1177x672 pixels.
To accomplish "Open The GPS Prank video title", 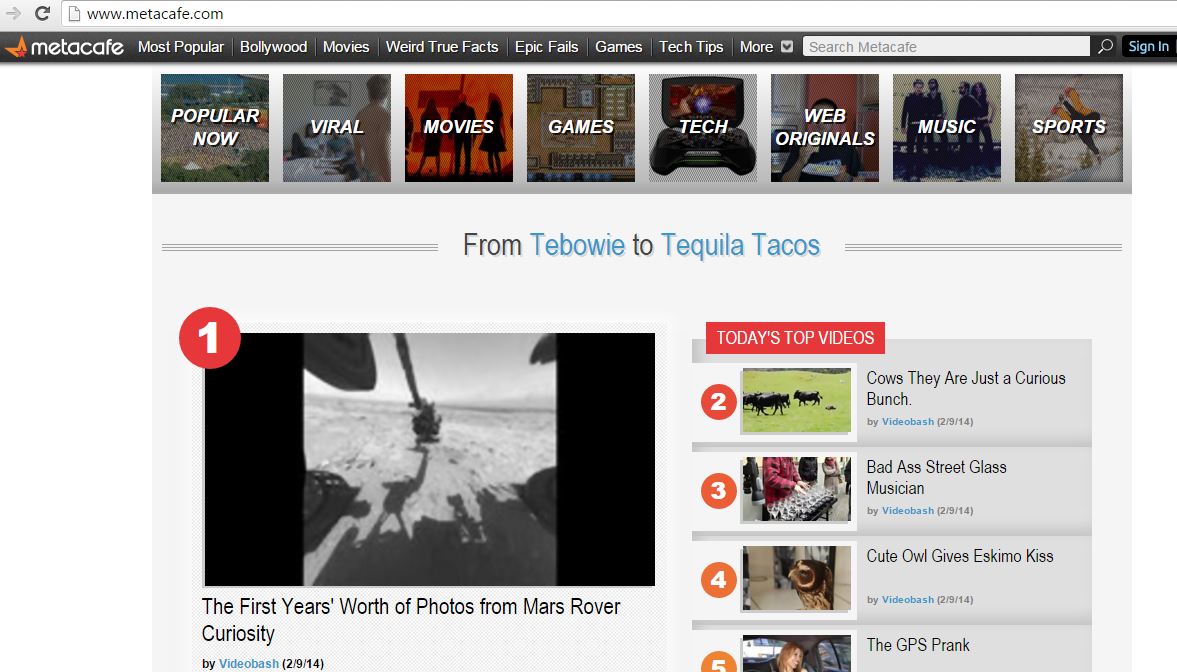I will [918, 645].
